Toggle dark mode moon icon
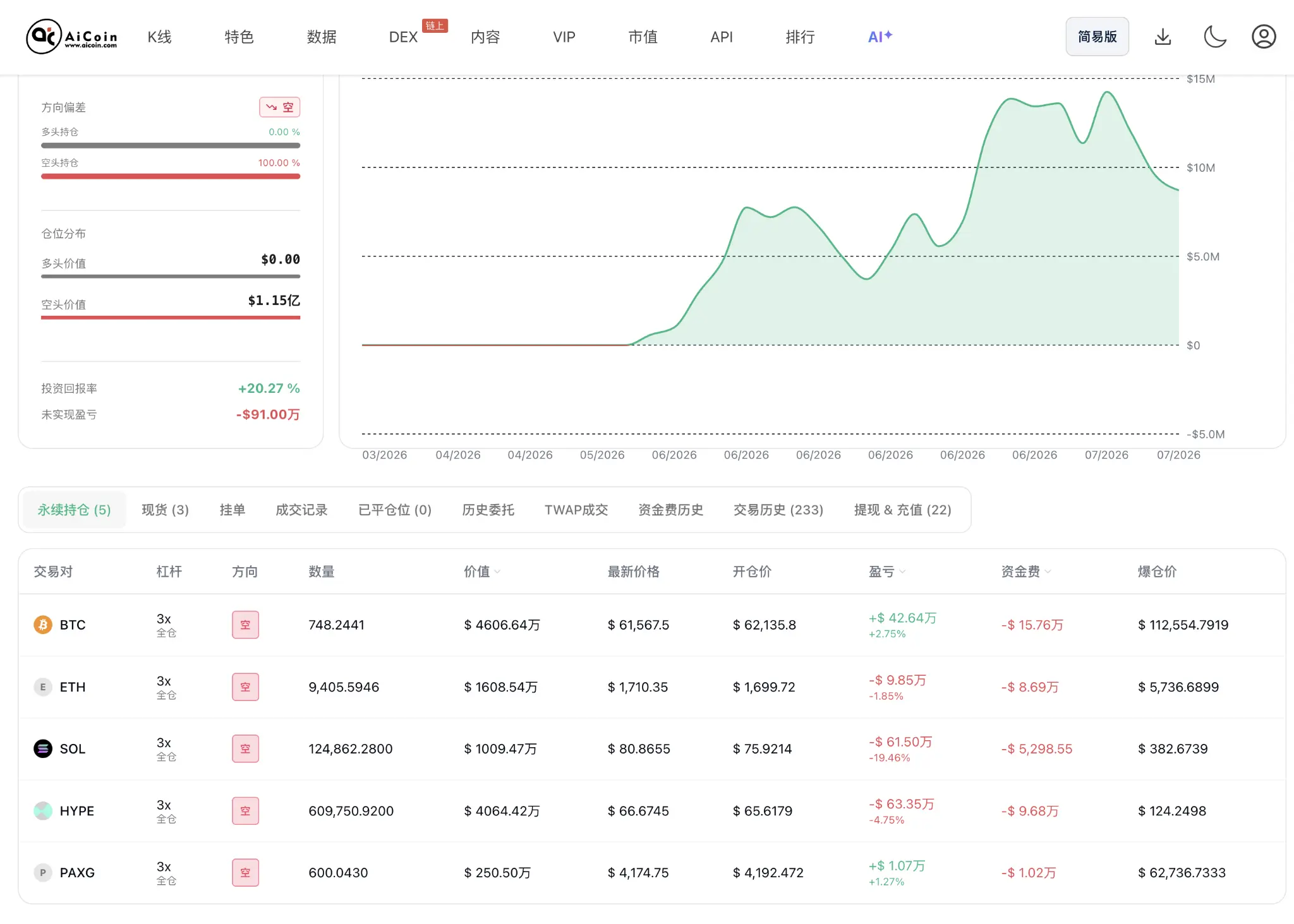Image resolution: width=1294 pixels, height=924 pixels. pos(1214,37)
